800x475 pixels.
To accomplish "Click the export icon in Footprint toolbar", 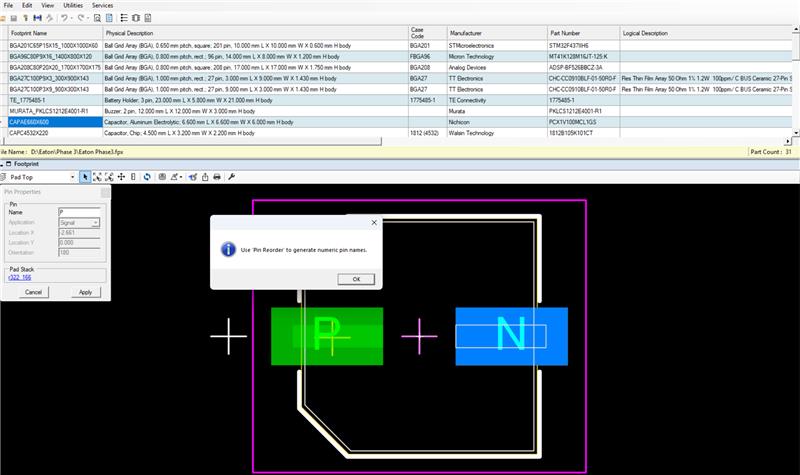I will point(203,176).
